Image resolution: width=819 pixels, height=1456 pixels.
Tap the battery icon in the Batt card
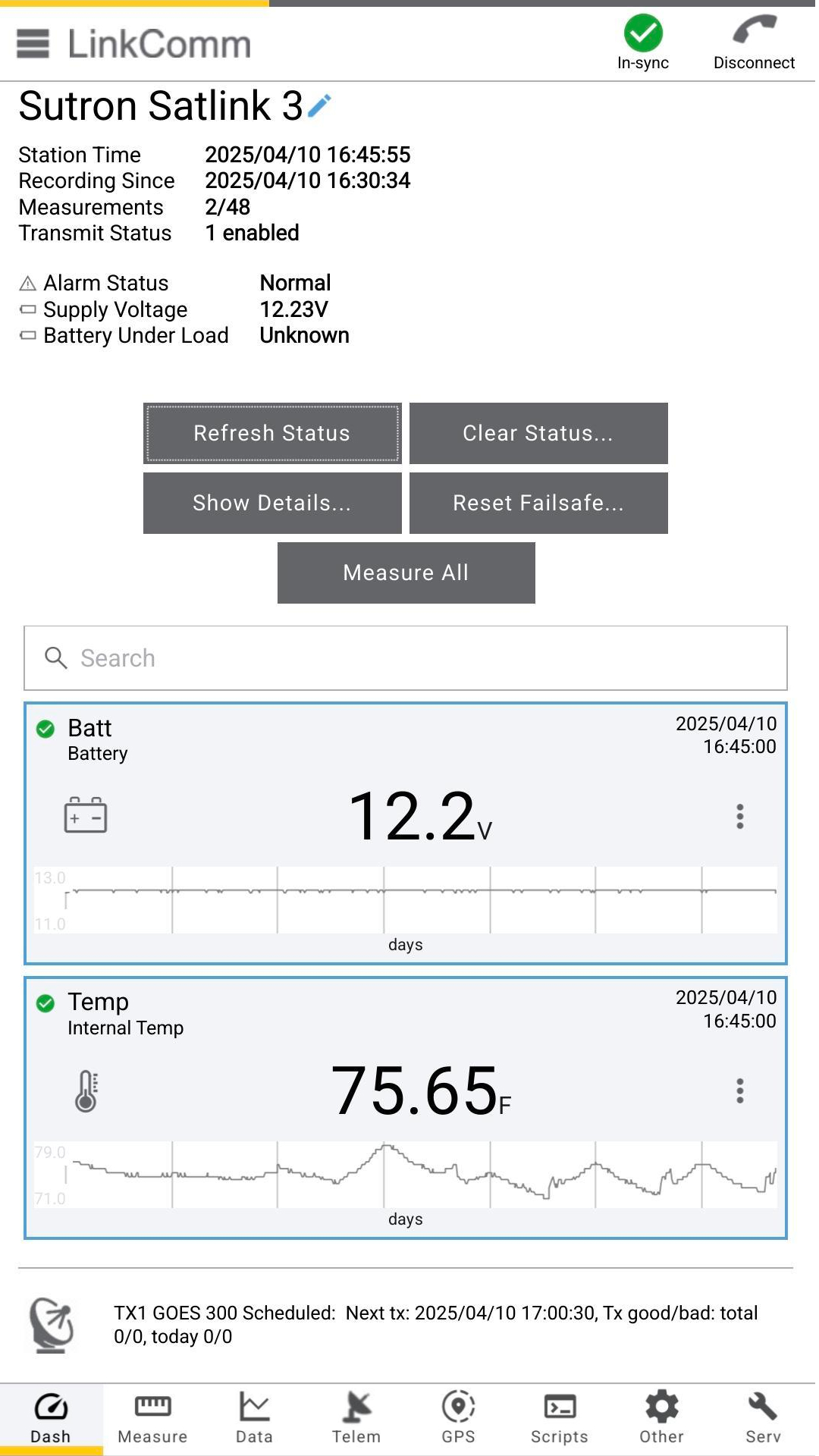point(85,815)
